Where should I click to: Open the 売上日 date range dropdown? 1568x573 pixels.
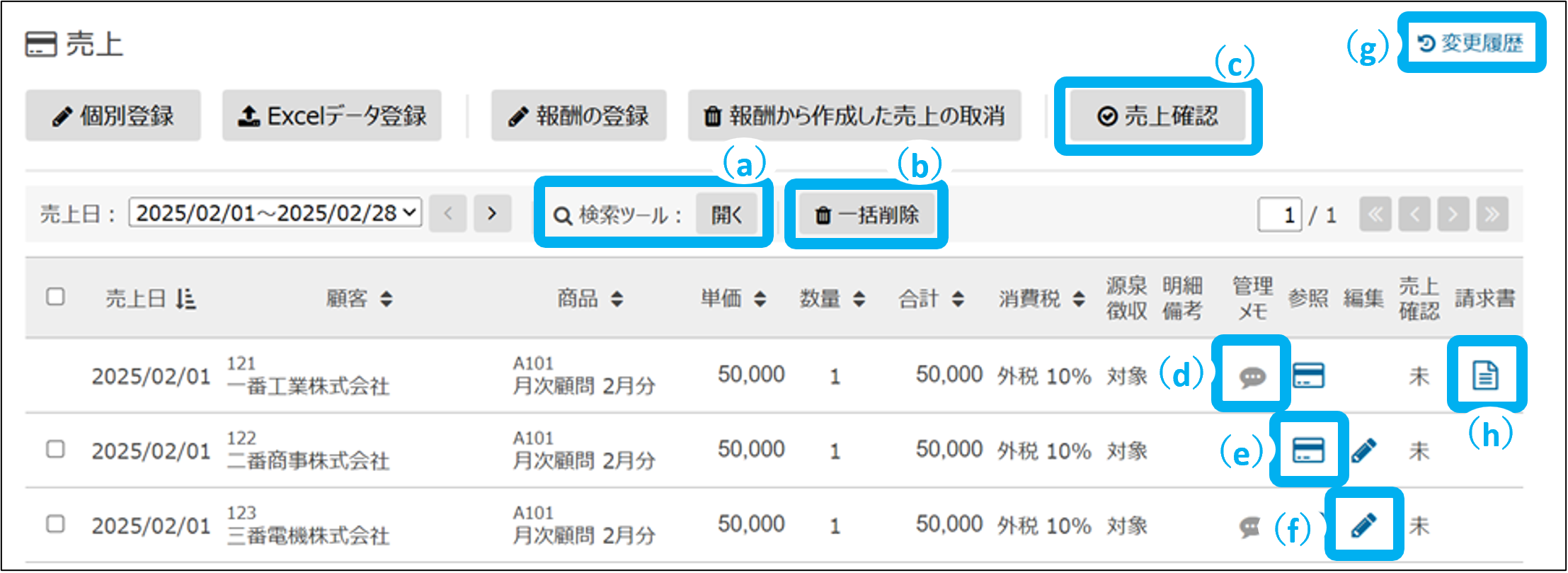pyautogui.click(x=275, y=213)
